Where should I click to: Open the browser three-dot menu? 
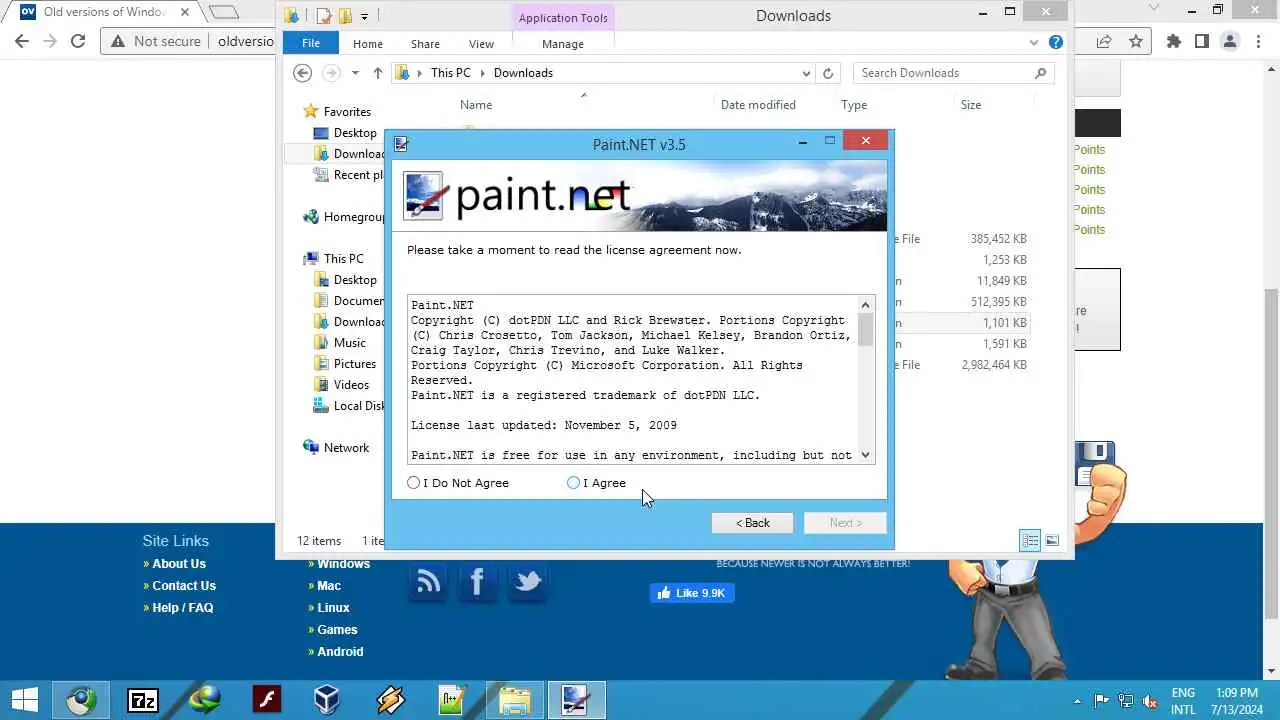coord(1258,41)
